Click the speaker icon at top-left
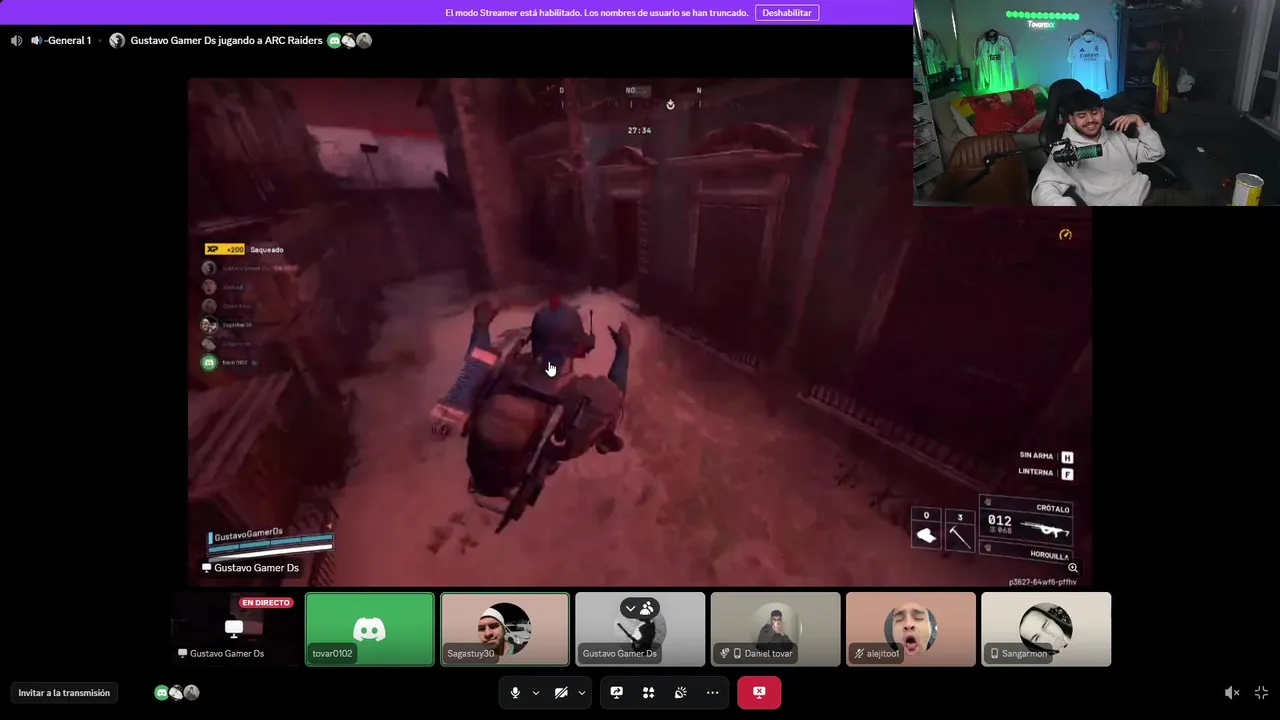The image size is (1280, 720). coord(16,41)
